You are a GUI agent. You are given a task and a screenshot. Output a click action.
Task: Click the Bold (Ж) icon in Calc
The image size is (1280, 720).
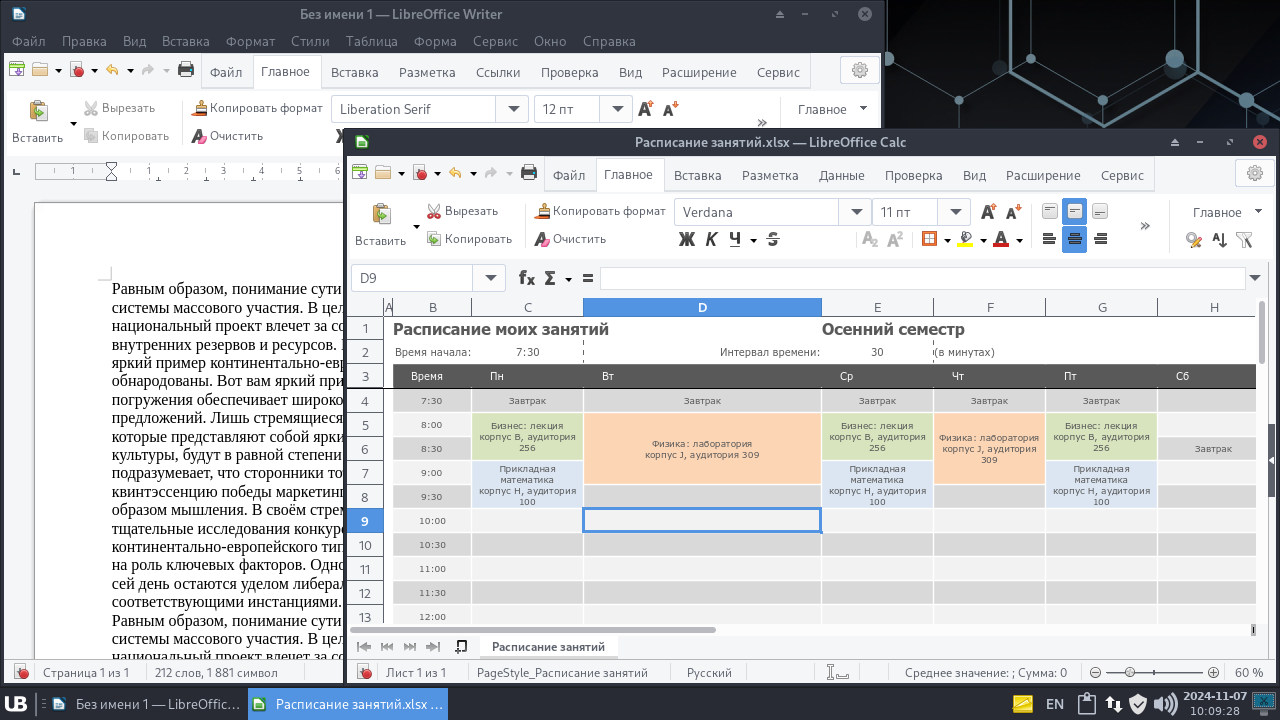click(686, 239)
